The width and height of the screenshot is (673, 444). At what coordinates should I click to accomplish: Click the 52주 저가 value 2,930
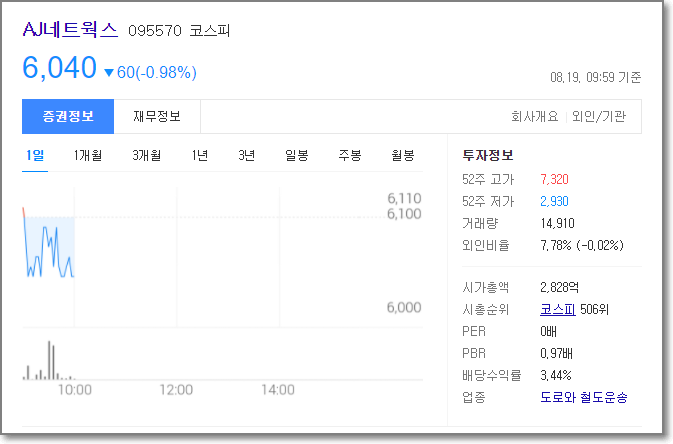point(554,201)
